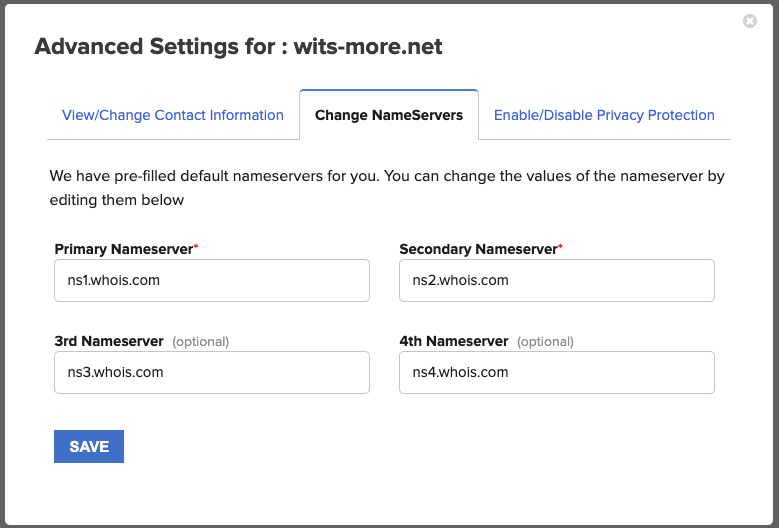Click the wits-more.net domain name in title
Viewport: 779px width, 528px height.
368,47
